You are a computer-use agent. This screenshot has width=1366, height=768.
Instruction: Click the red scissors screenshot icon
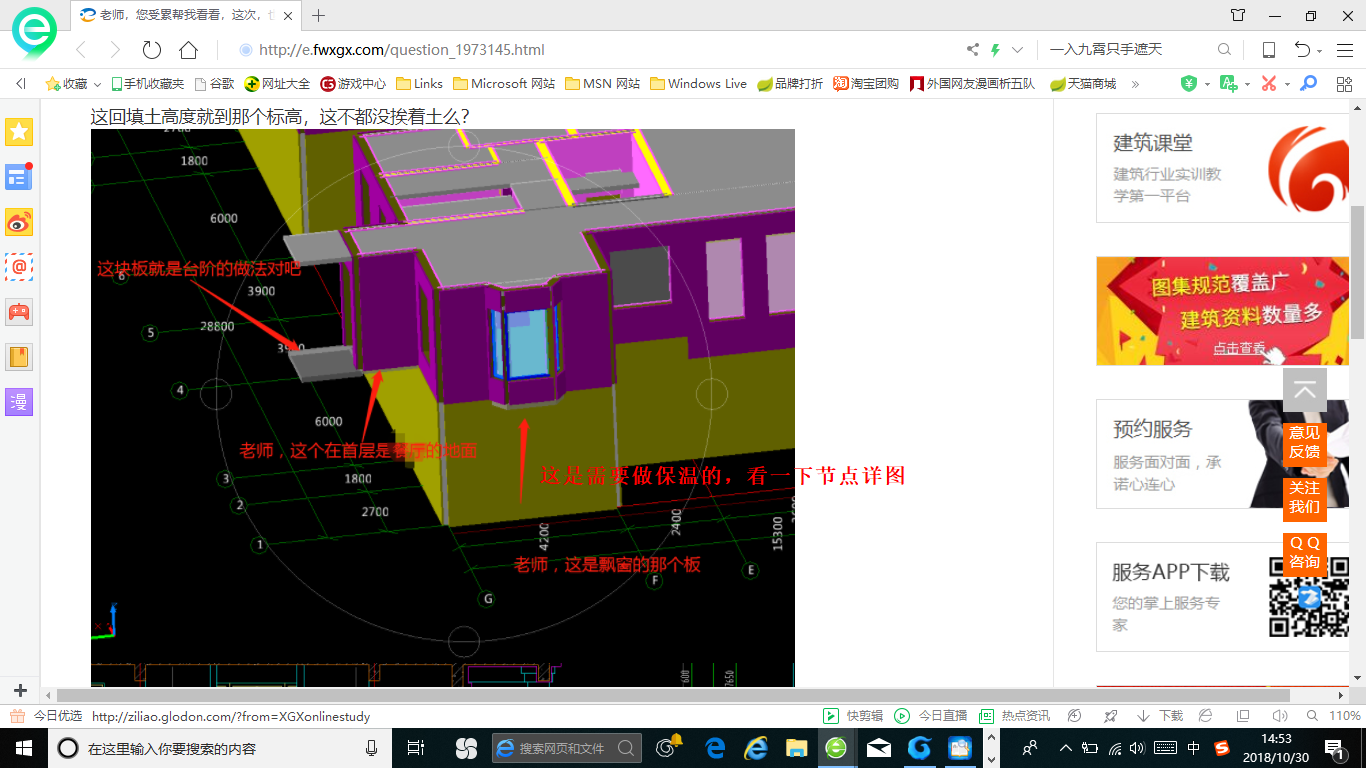click(x=1269, y=84)
